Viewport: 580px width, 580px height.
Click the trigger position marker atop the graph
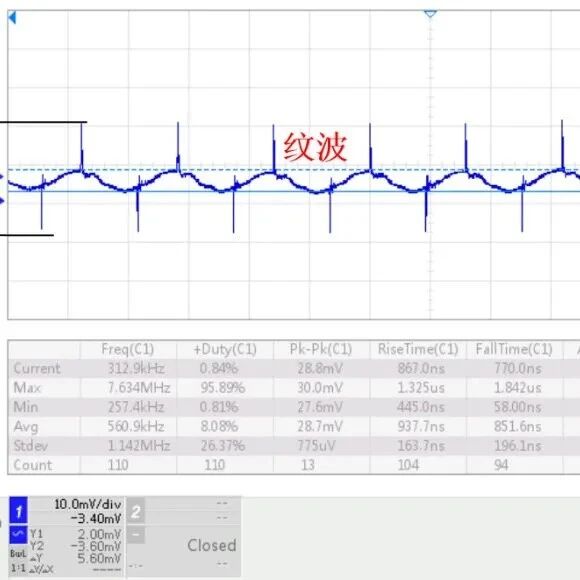(430, 14)
